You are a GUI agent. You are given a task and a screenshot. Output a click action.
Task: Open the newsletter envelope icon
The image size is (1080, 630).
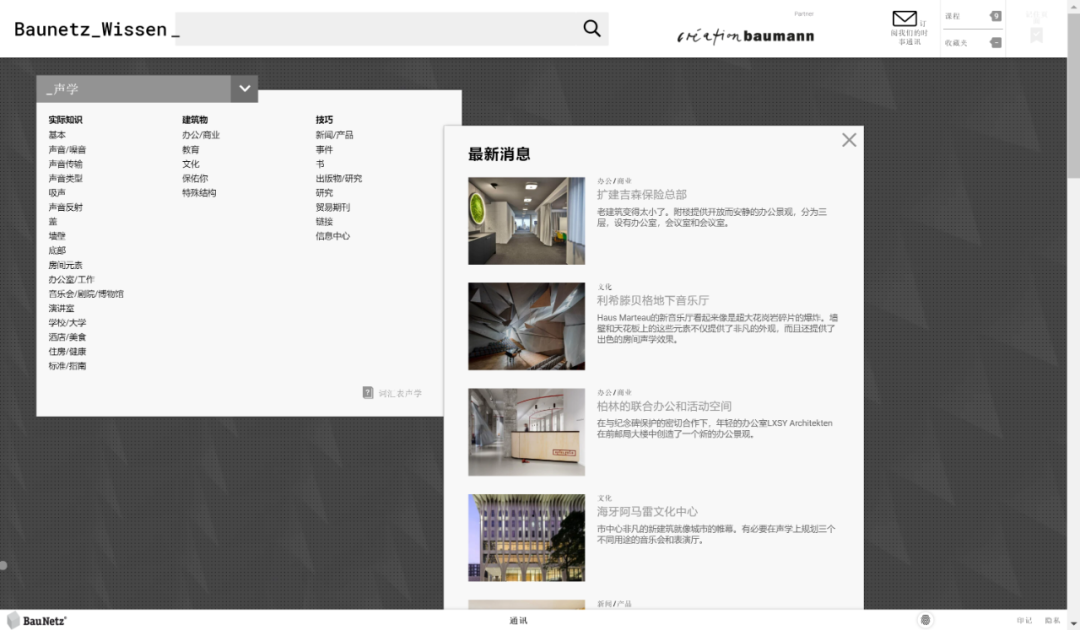point(904,19)
